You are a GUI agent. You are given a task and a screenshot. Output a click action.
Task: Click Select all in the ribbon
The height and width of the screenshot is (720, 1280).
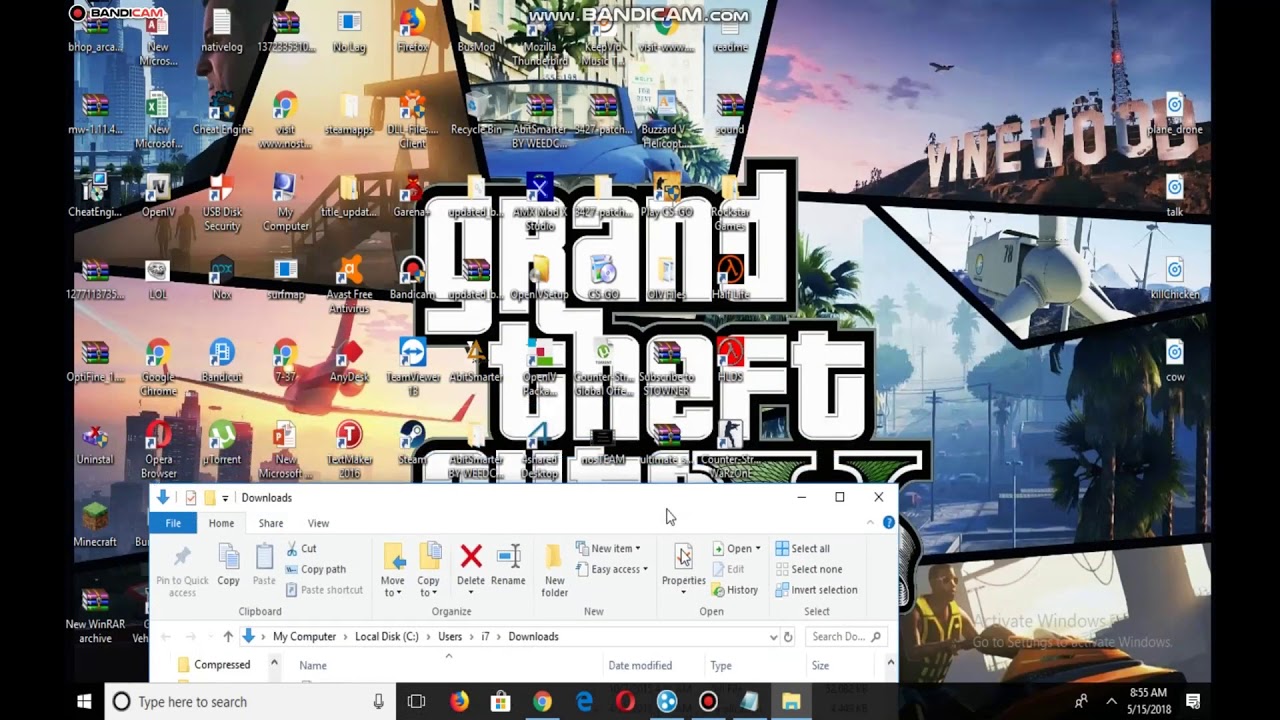coord(802,548)
